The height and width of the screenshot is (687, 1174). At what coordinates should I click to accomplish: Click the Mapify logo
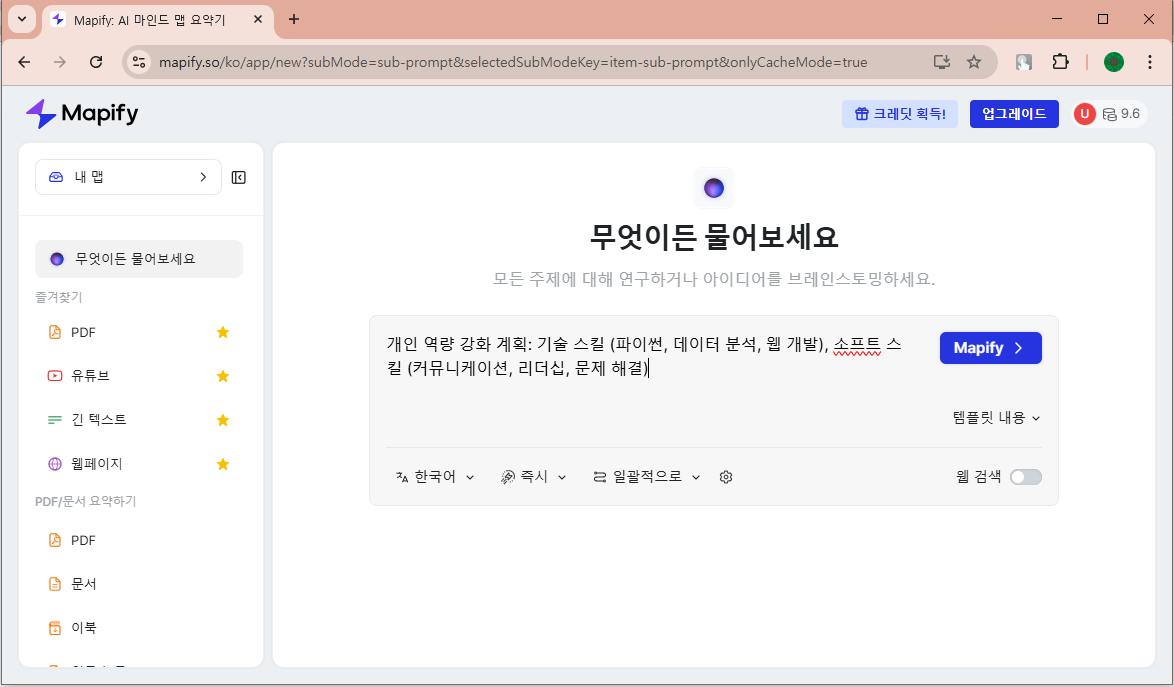[82, 114]
